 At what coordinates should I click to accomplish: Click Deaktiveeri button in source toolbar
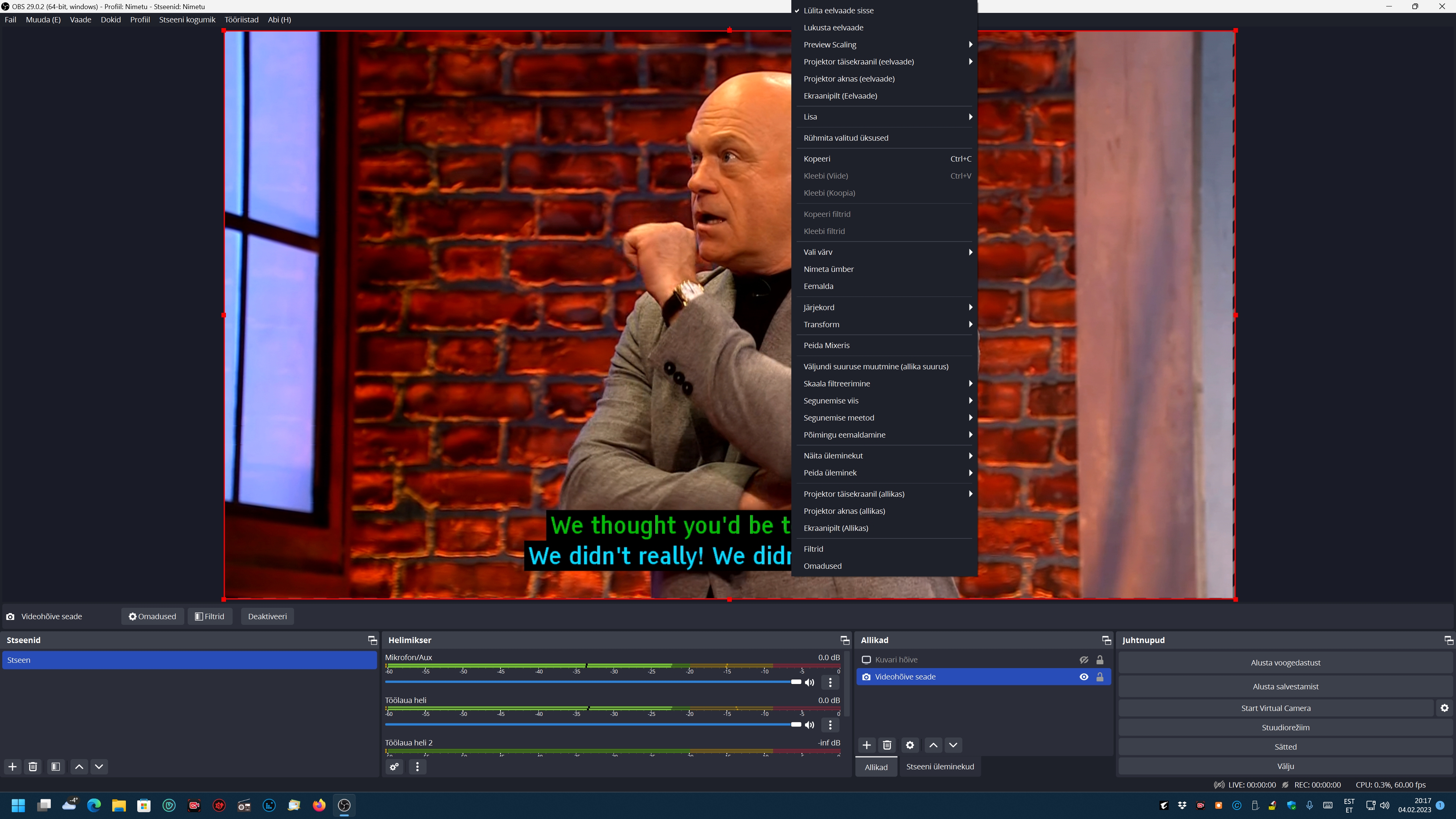coord(267,616)
